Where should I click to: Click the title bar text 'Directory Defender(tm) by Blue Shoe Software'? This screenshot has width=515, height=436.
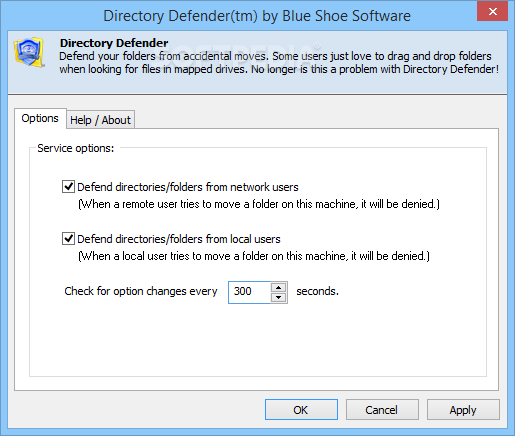[x=257, y=16]
